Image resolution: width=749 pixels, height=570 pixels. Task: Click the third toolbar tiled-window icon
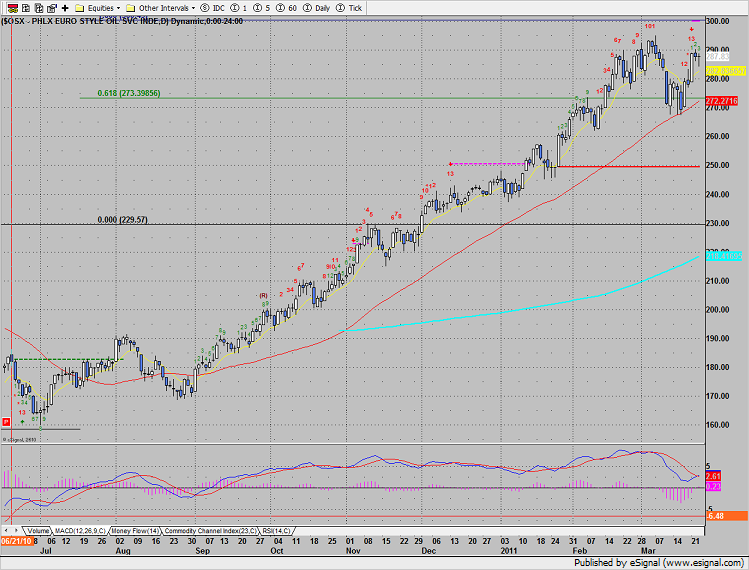click(39, 8)
